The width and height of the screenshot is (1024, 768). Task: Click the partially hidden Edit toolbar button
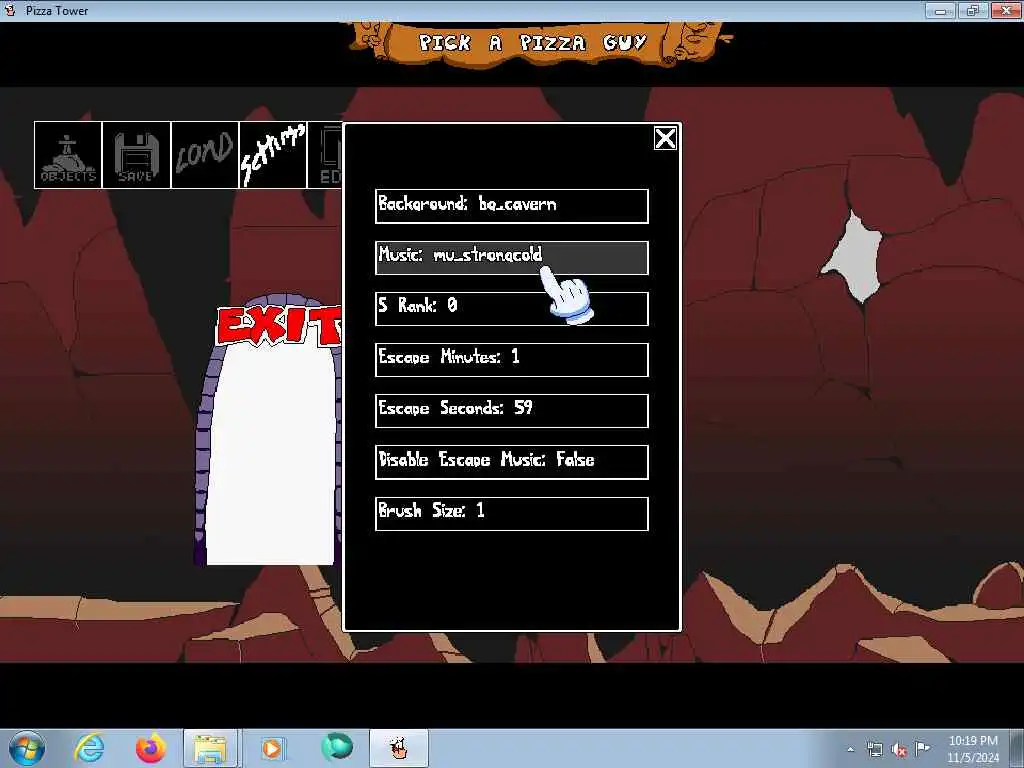click(325, 155)
